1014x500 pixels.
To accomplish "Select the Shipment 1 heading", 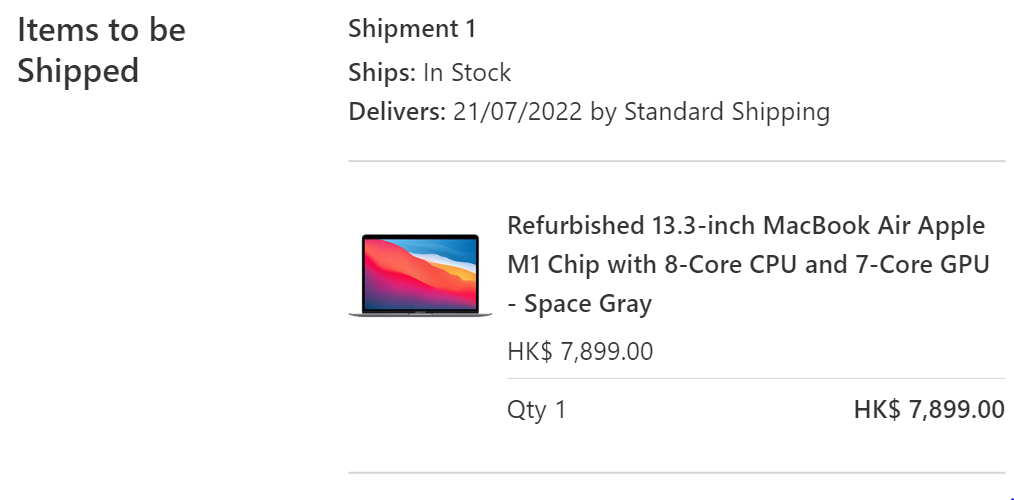I will 412,29.
